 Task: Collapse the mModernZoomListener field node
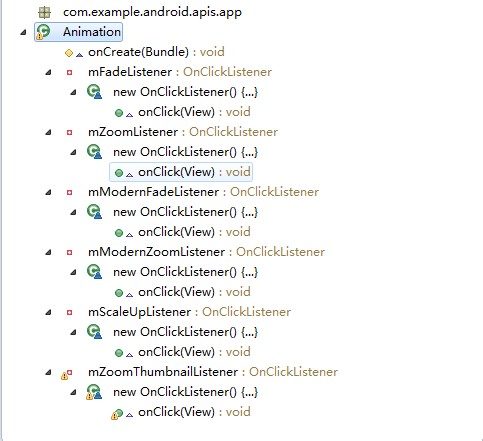coord(48,252)
